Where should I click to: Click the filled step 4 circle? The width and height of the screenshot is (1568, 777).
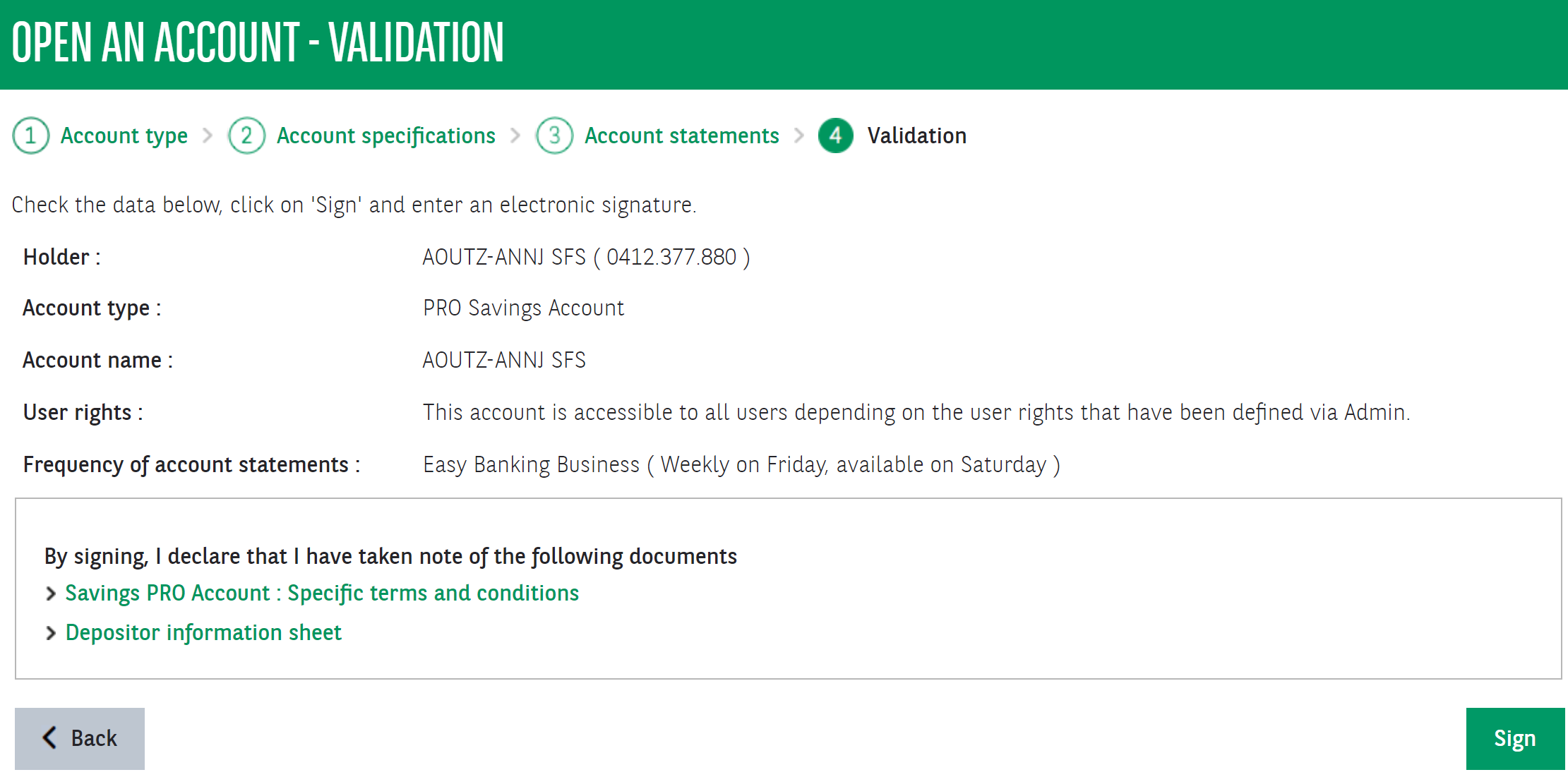(x=836, y=135)
